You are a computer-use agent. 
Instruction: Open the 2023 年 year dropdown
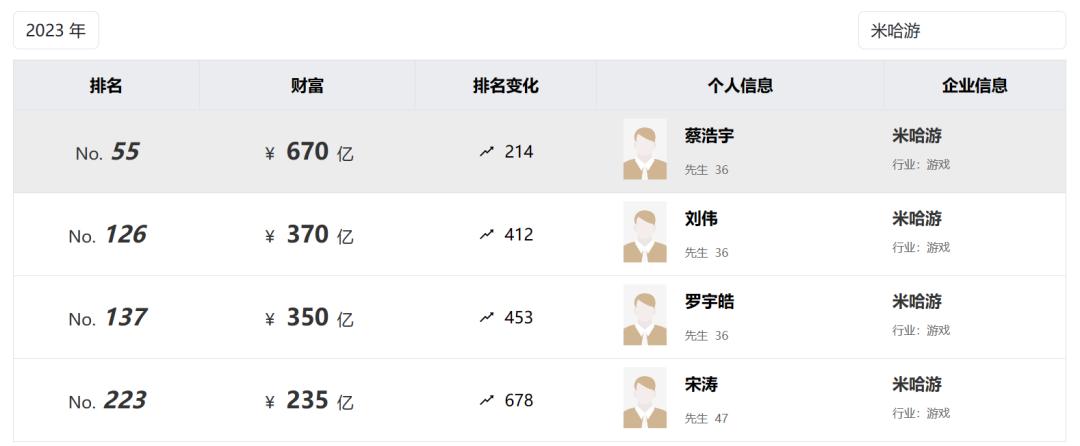[x=56, y=30]
